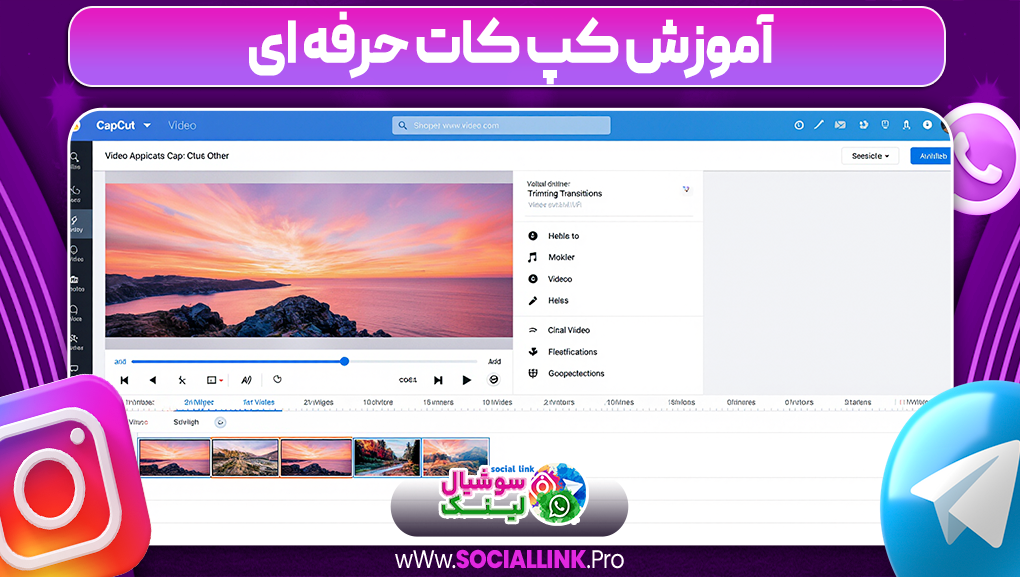The width and height of the screenshot is (1020, 577).
Task: Select the 2tvWiges timeline tab
Action: click(318, 402)
